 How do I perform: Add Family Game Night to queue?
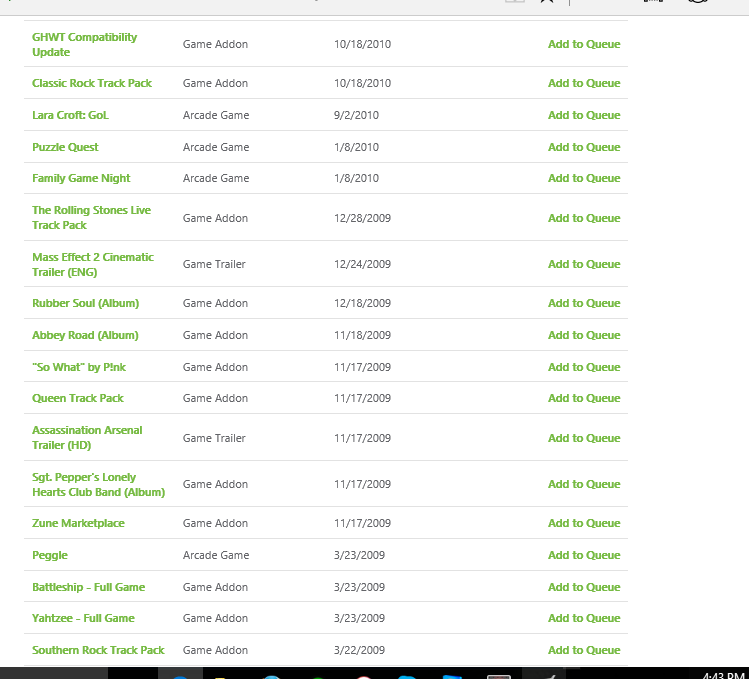(584, 178)
